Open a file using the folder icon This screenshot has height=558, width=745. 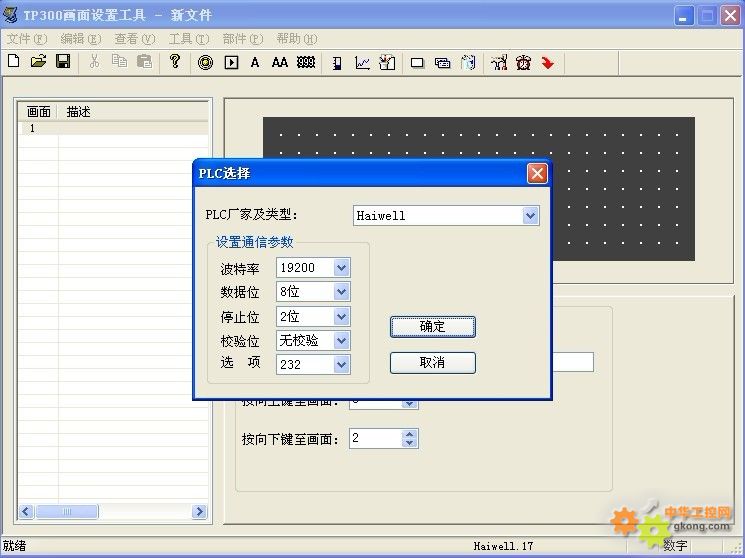tap(38, 62)
